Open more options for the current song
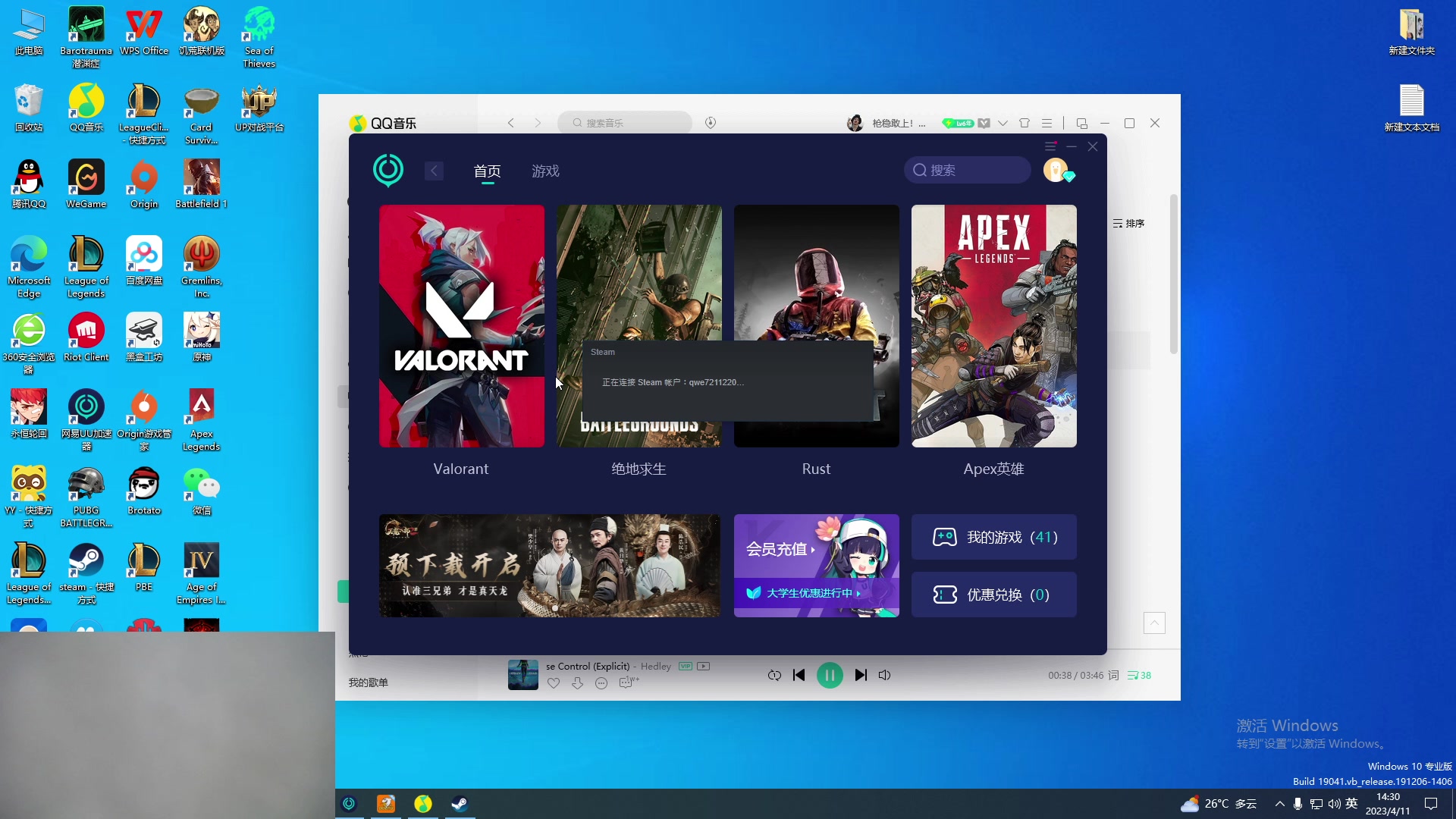This screenshot has height=819, width=1456. click(601, 683)
